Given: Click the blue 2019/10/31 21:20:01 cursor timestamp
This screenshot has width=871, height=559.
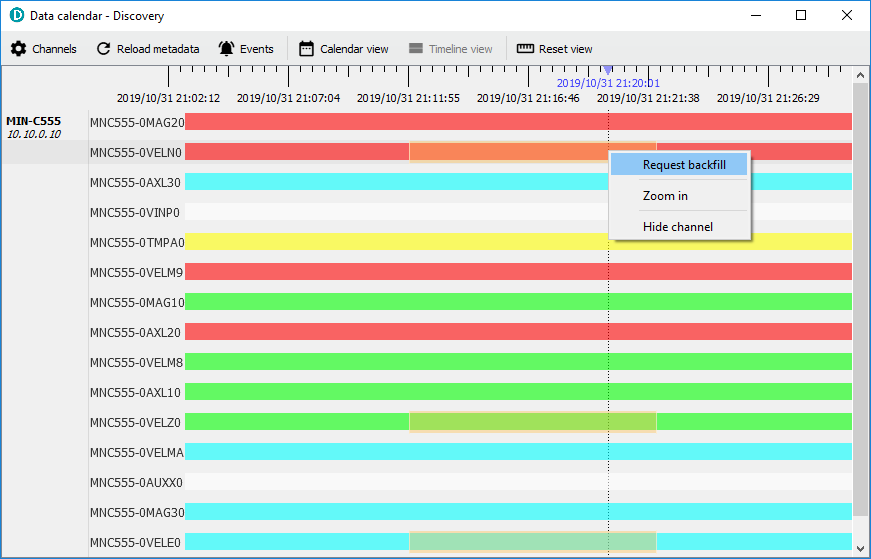Looking at the screenshot, I should tap(608, 83).
